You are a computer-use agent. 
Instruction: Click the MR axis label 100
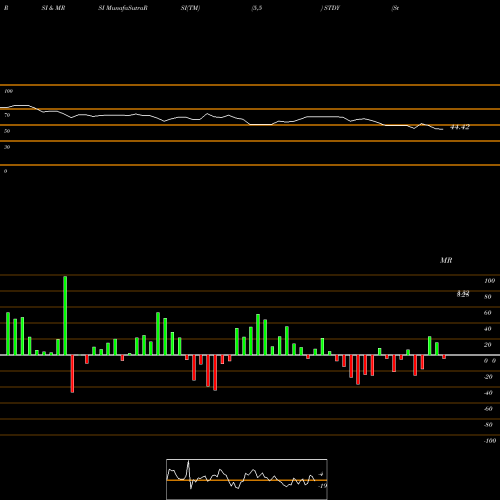tap(489, 281)
